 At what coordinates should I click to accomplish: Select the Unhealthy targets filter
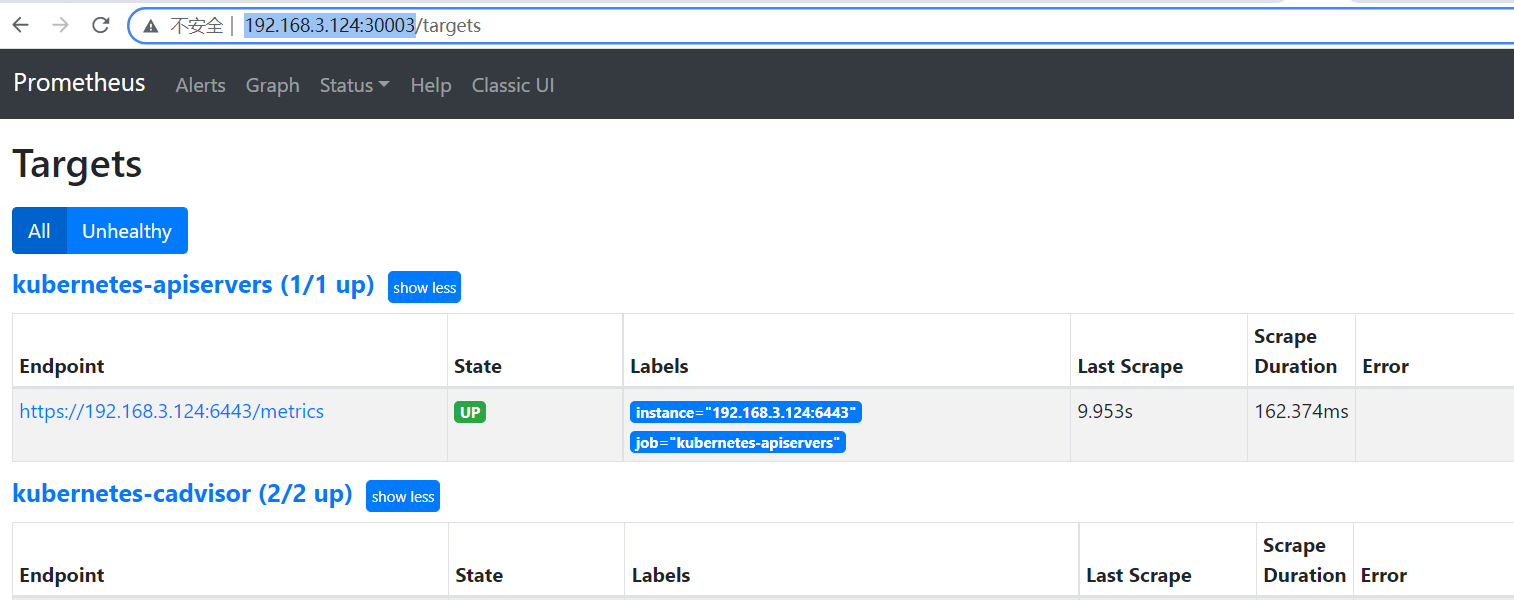pyautogui.click(x=127, y=231)
